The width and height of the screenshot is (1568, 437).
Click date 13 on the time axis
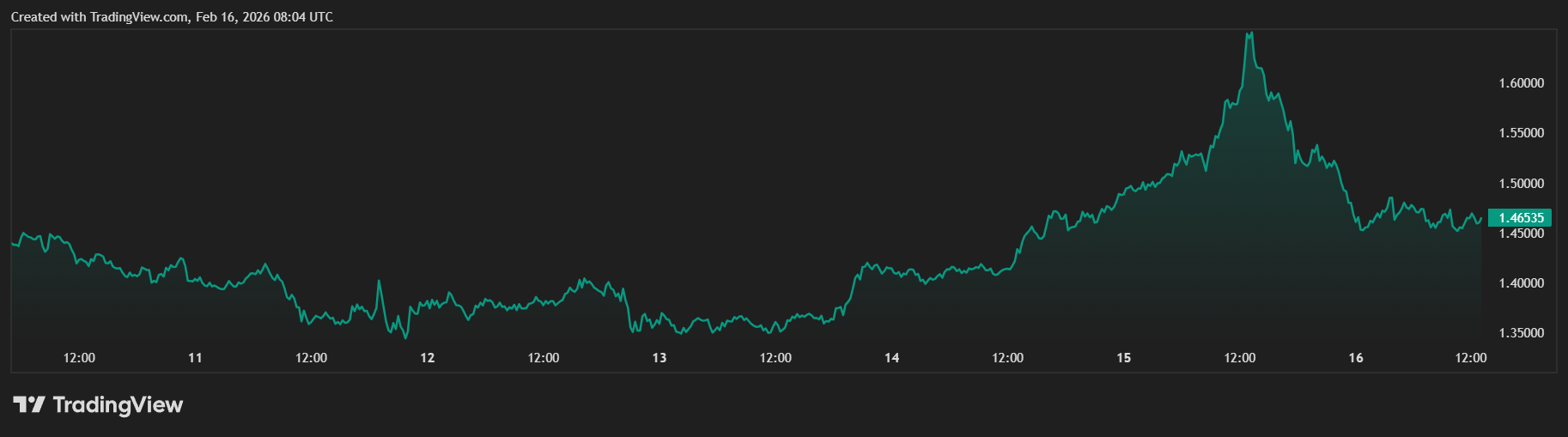pos(659,358)
